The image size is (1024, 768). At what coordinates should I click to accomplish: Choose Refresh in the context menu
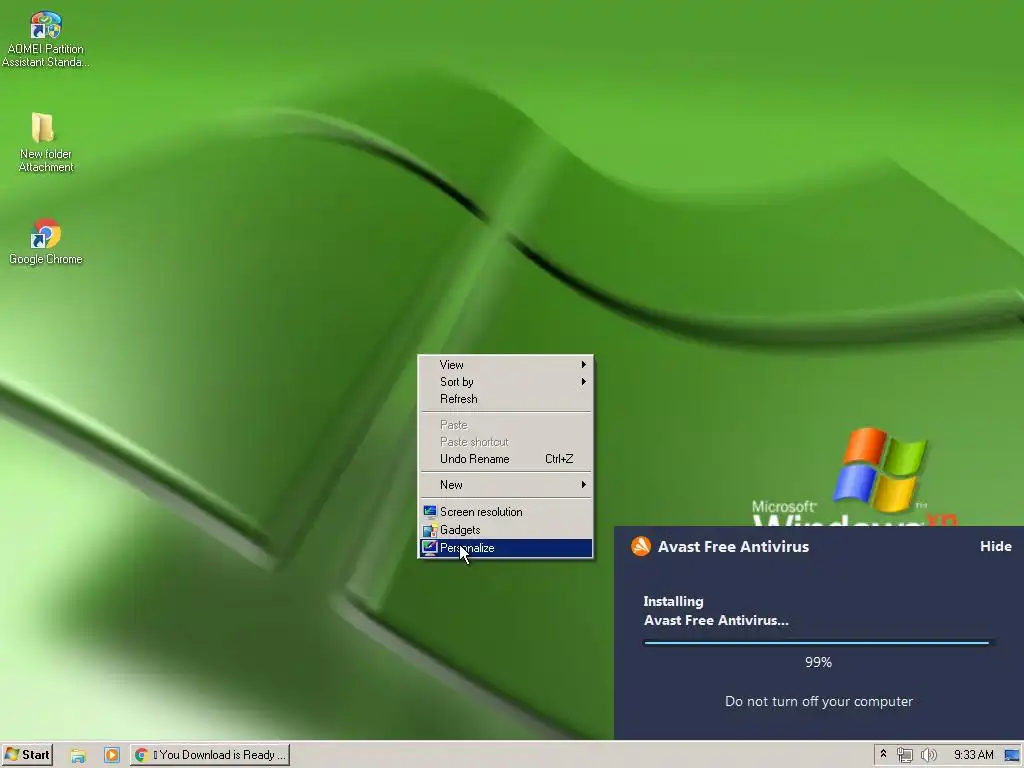click(x=505, y=399)
